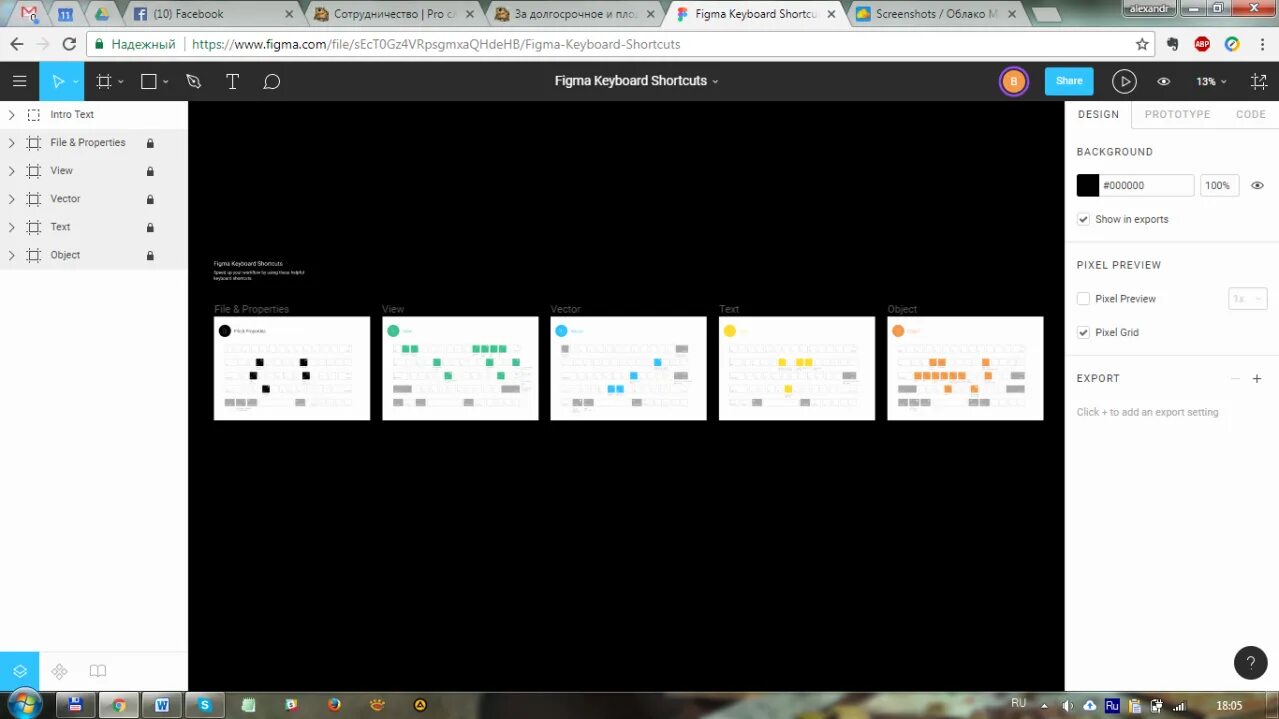Switch to the Design tab

click(1098, 114)
